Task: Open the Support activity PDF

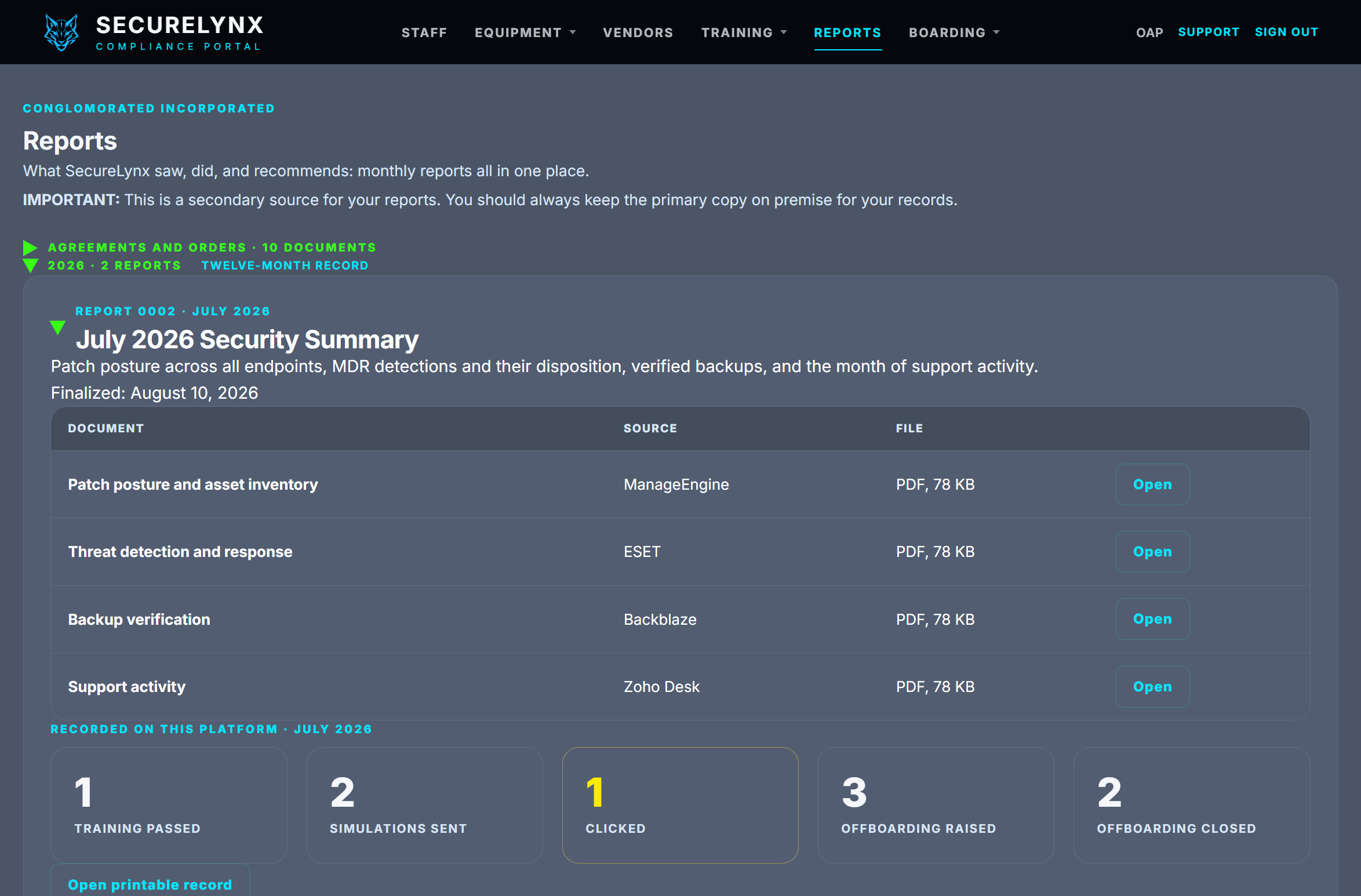Action: point(1152,687)
